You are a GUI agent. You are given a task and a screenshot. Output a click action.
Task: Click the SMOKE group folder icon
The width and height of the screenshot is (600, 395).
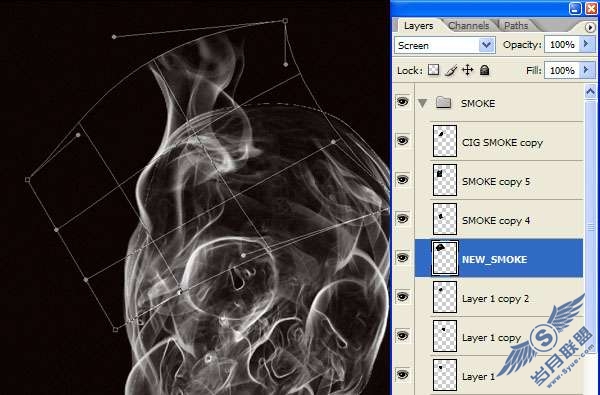coord(443,103)
